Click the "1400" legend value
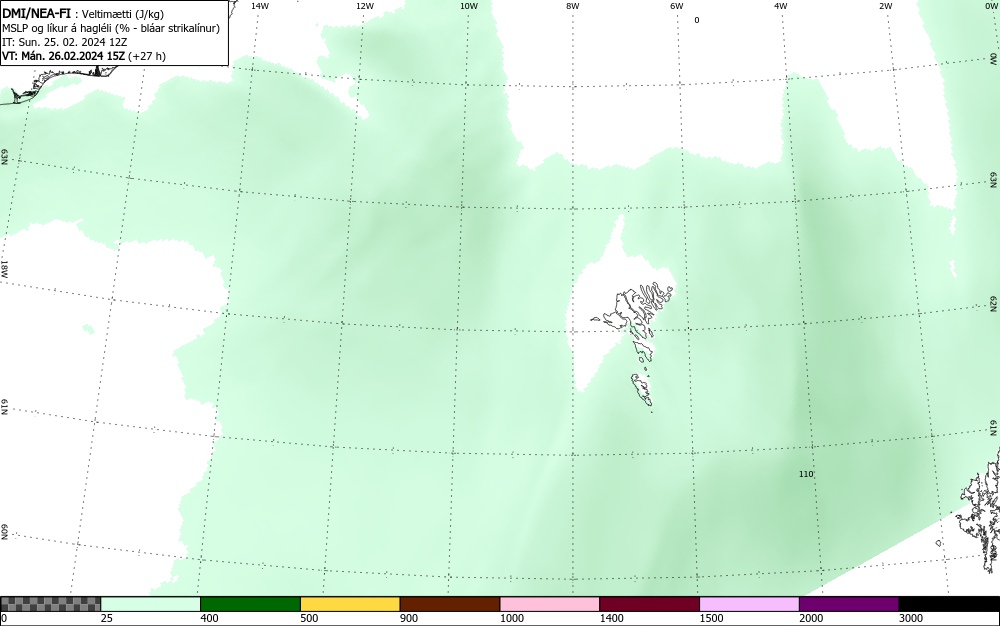Screen dimensions: 1000x626 [x=611, y=618]
